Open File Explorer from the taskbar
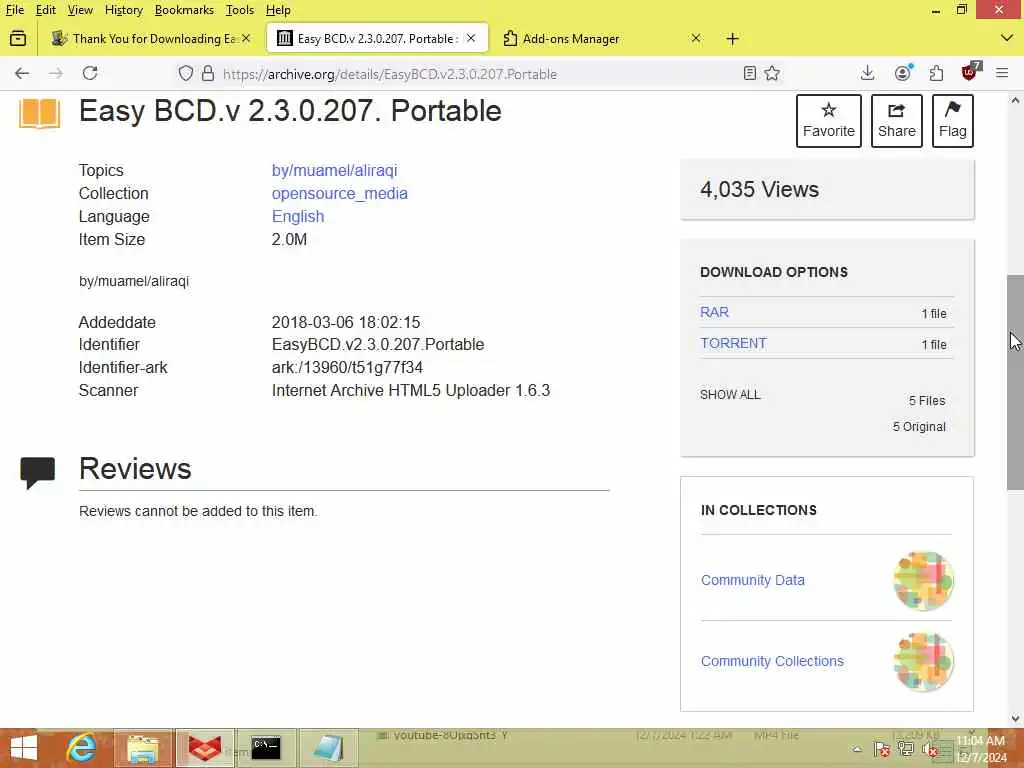 (x=143, y=748)
